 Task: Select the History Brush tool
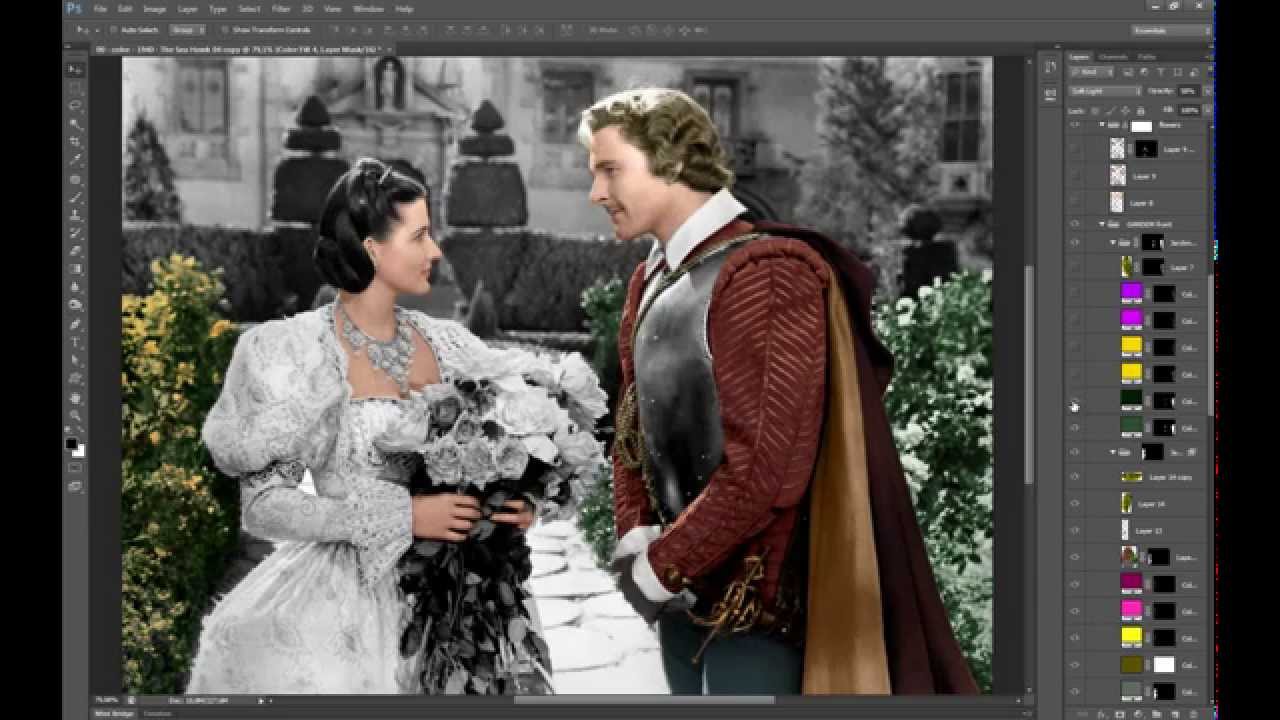[x=75, y=233]
